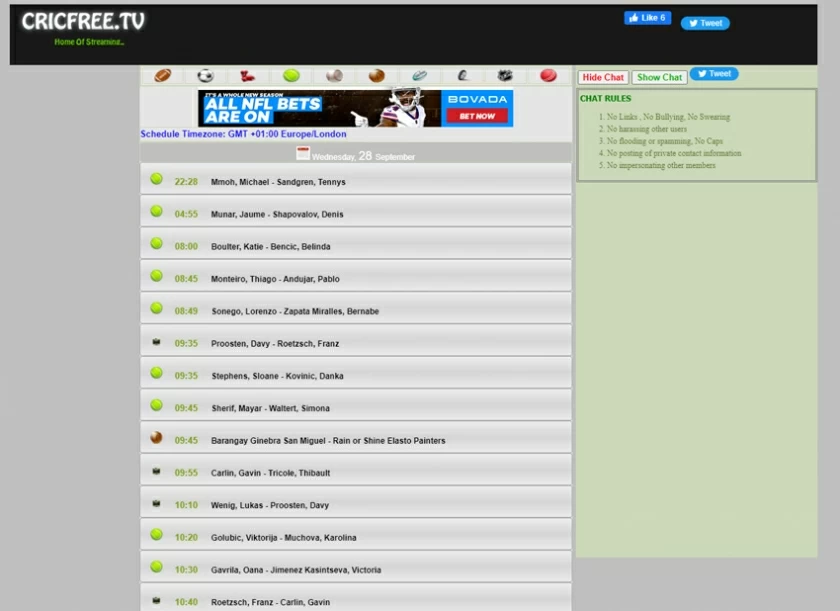Expand the Boulter - Bencic match row
840x611 pixels.
(x=355, y=244)
